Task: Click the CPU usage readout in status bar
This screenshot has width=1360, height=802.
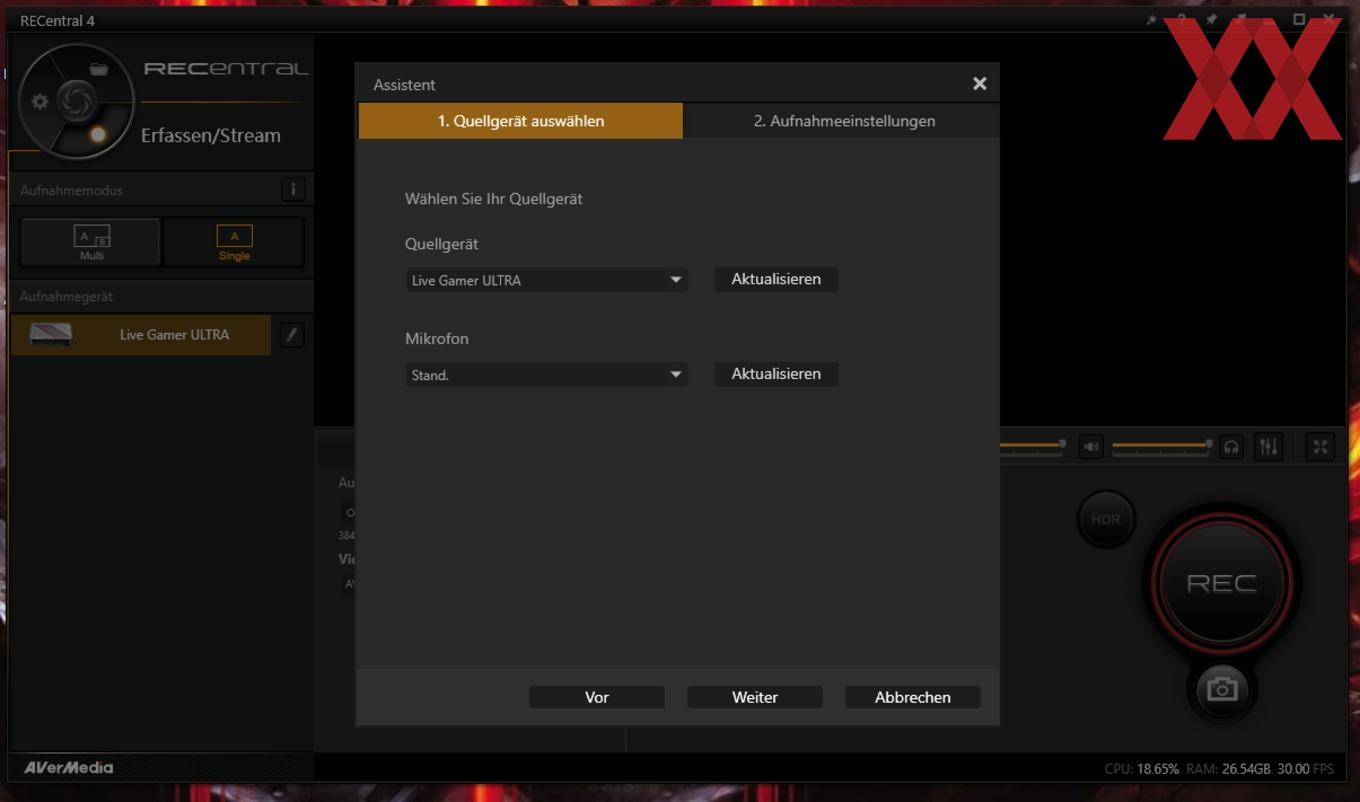Action: click(x=1142, y=769)
